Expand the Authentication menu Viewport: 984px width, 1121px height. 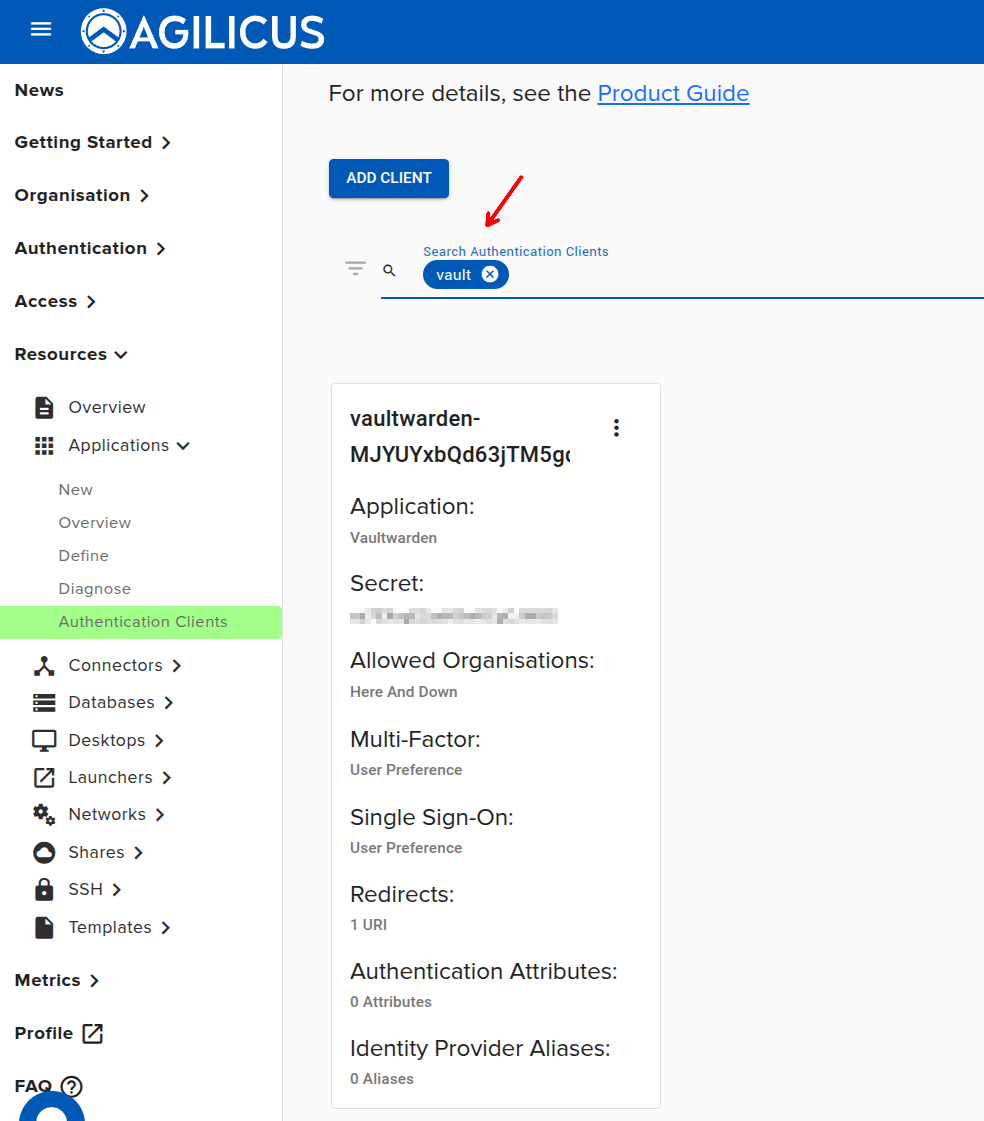[x=90, y=248]
